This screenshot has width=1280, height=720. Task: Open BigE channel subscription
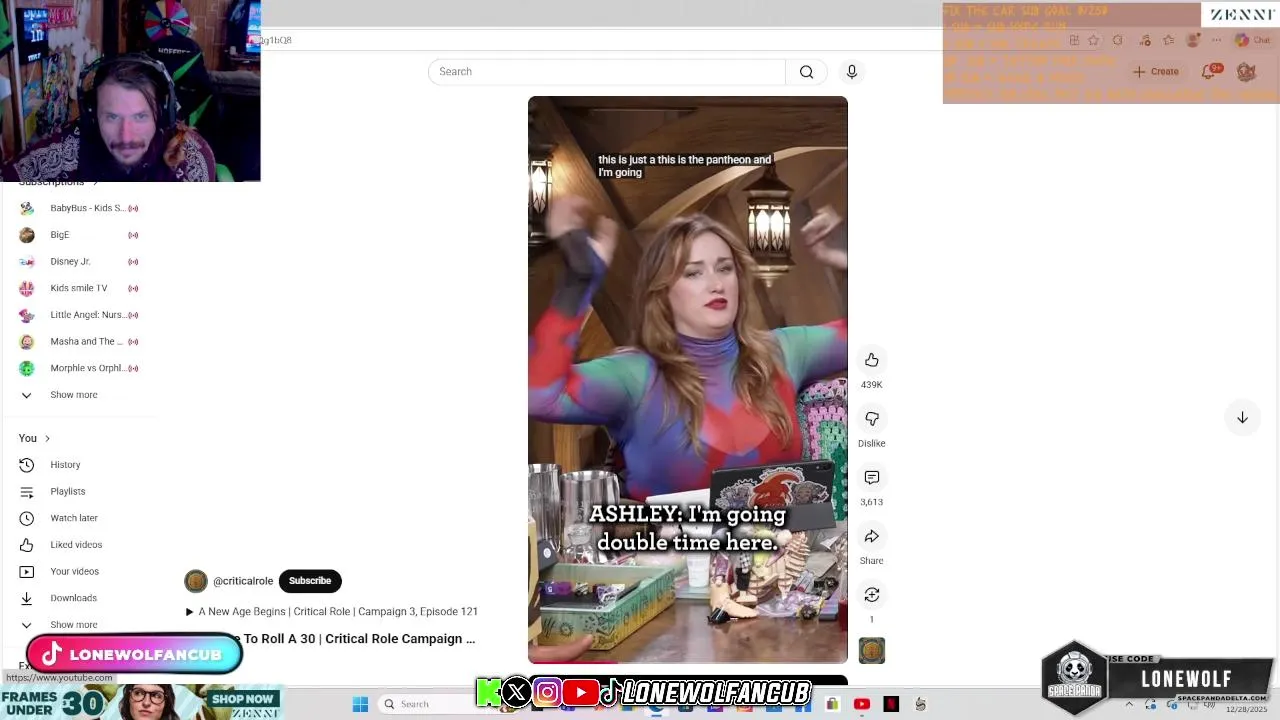tap(80, 235)
